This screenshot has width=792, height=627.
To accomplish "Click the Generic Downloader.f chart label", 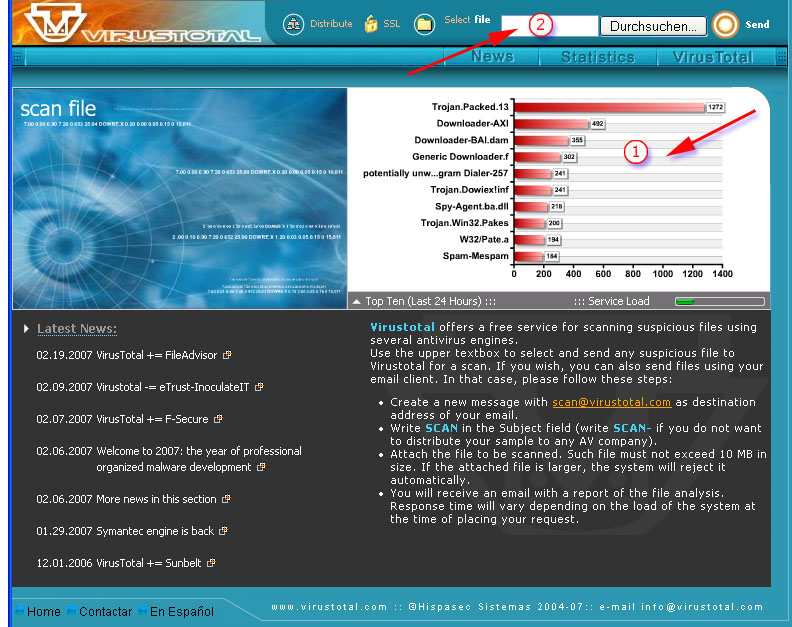I will pos(460,157).
